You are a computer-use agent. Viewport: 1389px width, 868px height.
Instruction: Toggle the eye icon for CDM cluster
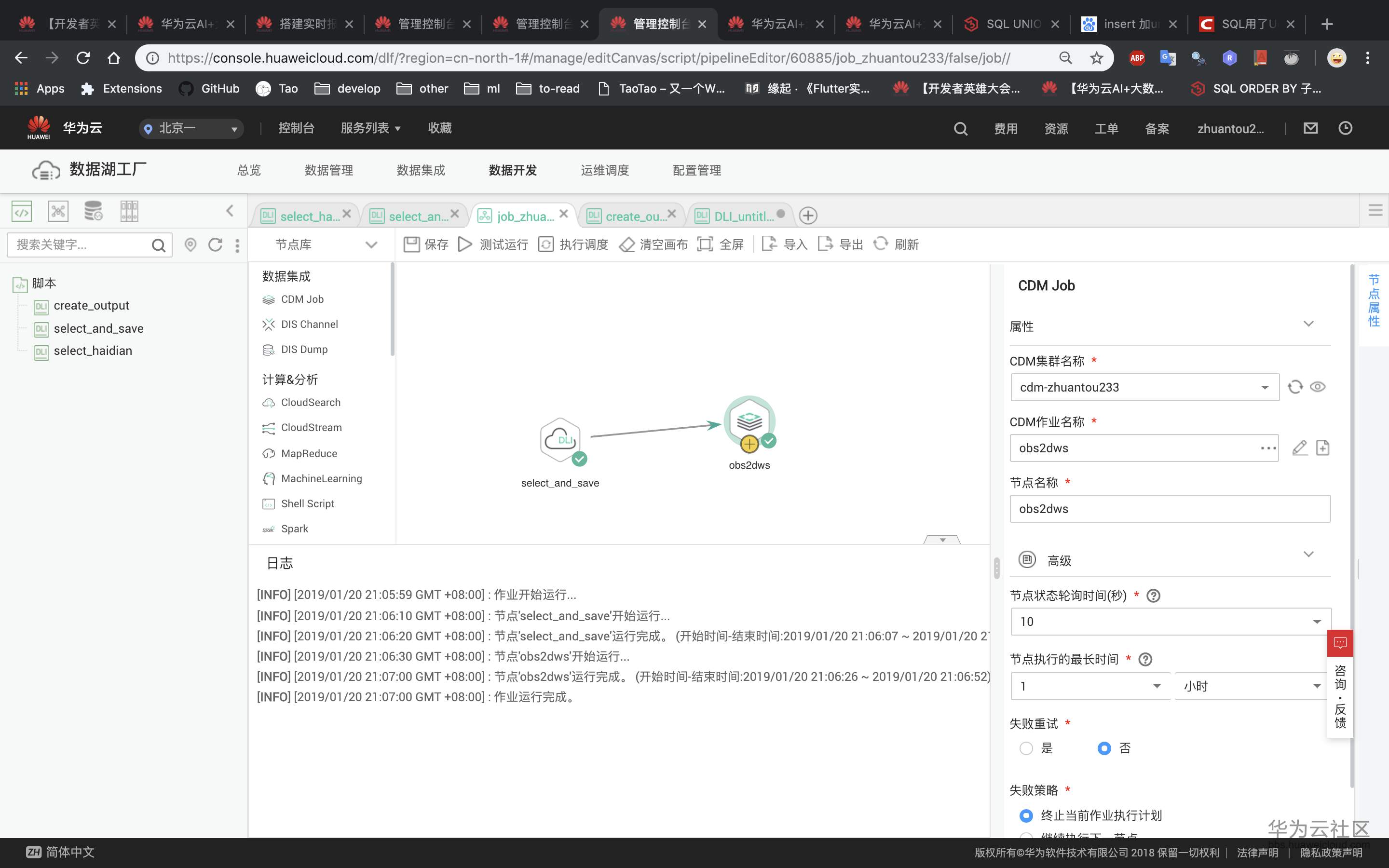pos(1318,387)
